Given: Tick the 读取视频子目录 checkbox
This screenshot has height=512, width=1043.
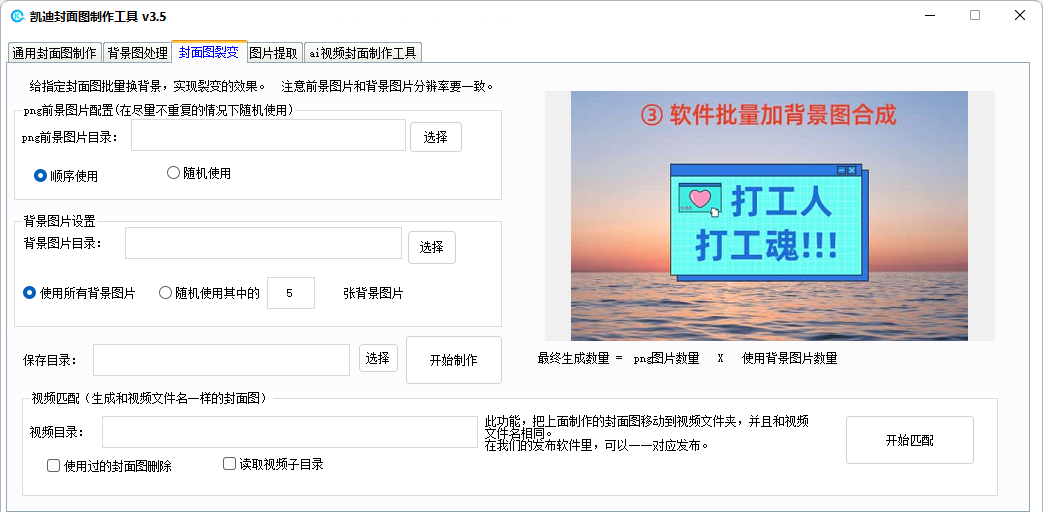Looking at the screenshot, I should [273, 464].
